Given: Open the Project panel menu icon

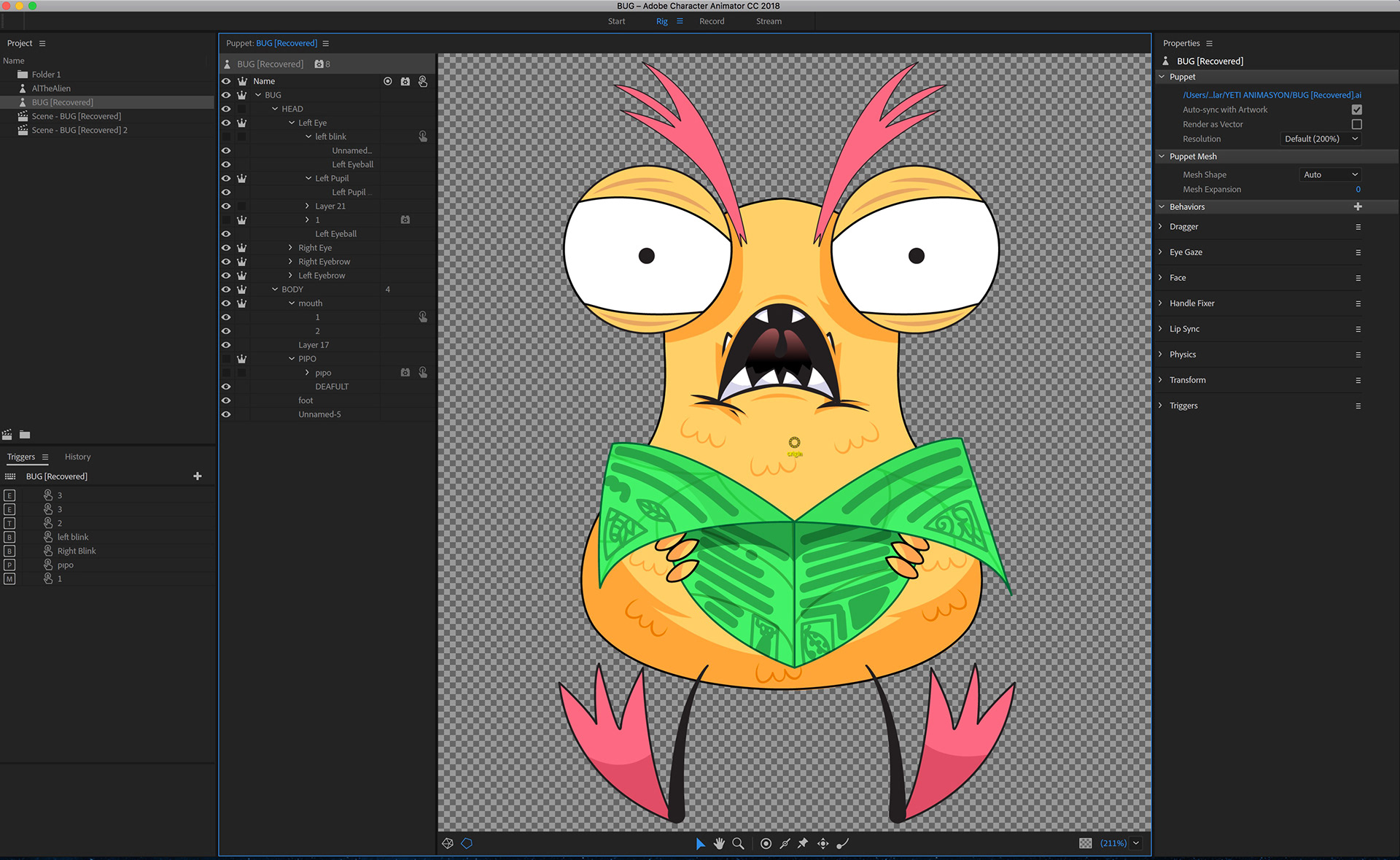Looking at the screenshot, I should [x=42, y=43].
